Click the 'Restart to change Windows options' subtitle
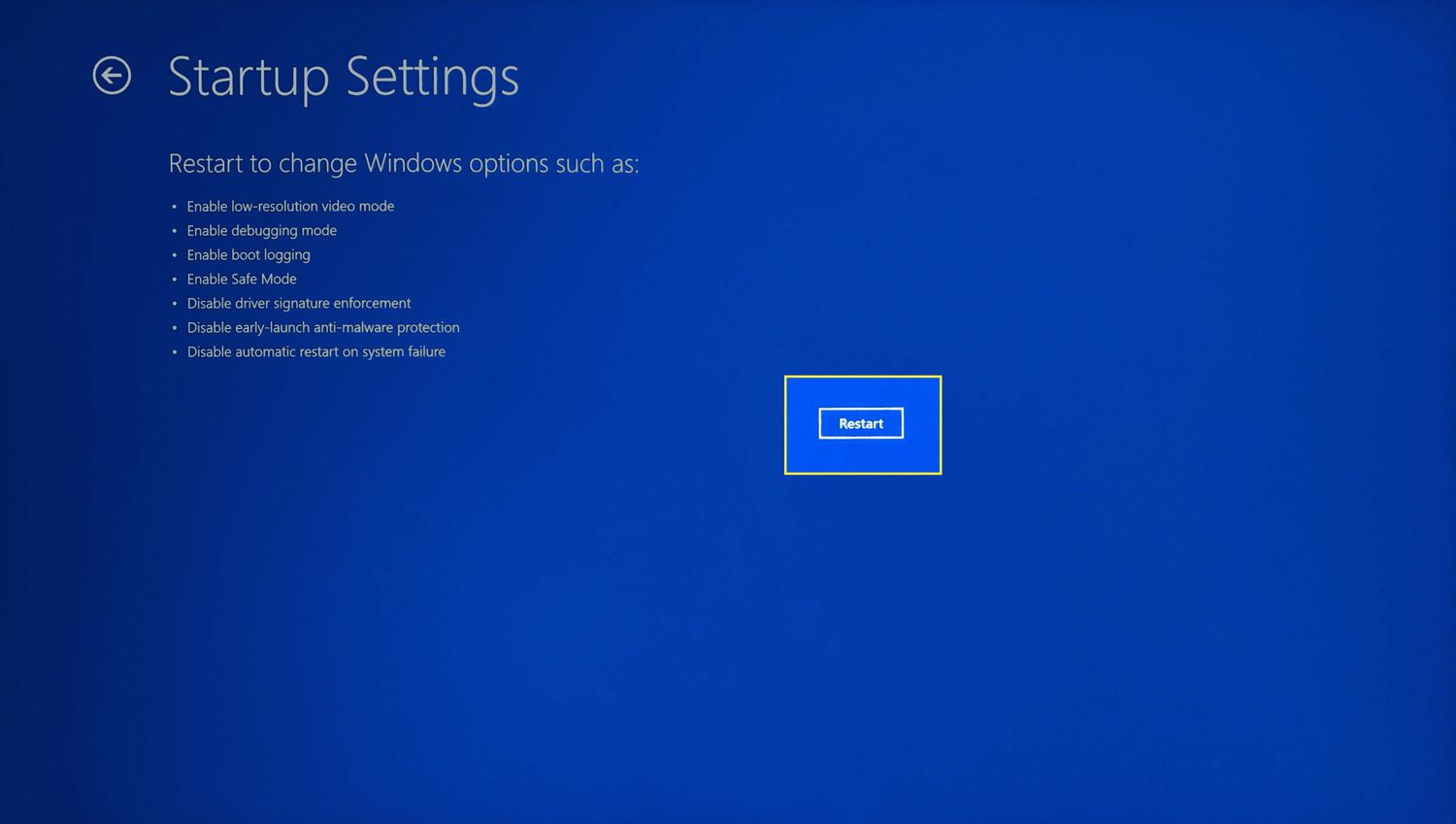The width and height of the screenshot is (1456, 824). coord(404,163)
